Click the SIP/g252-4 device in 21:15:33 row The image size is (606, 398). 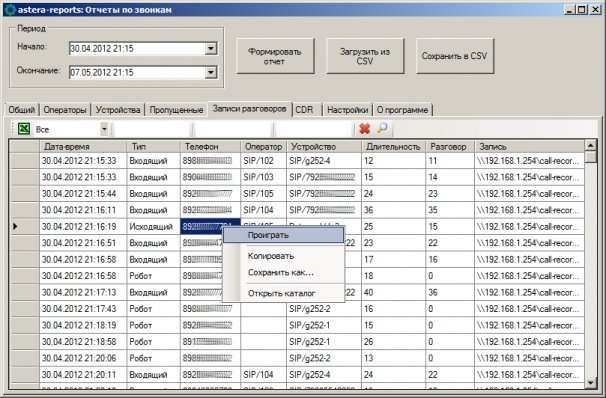[324, 161]
